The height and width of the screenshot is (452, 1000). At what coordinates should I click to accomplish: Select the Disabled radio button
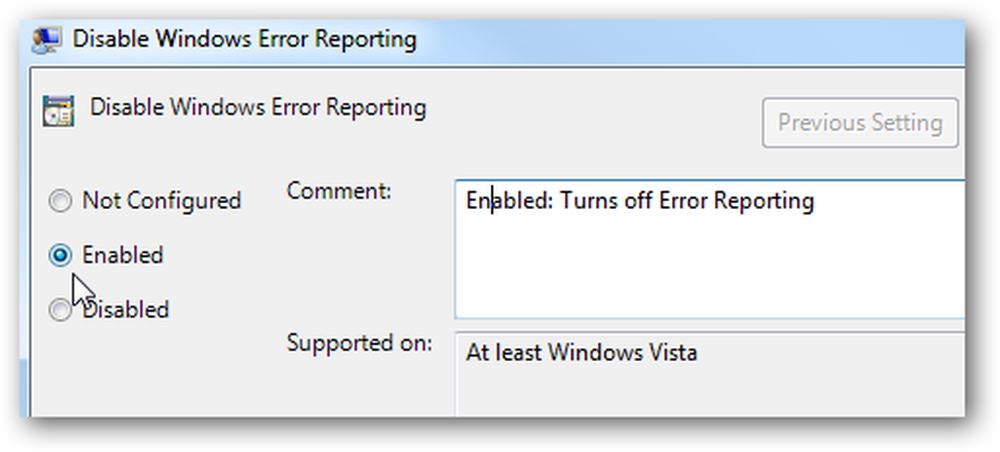click(x=60, y=310)
